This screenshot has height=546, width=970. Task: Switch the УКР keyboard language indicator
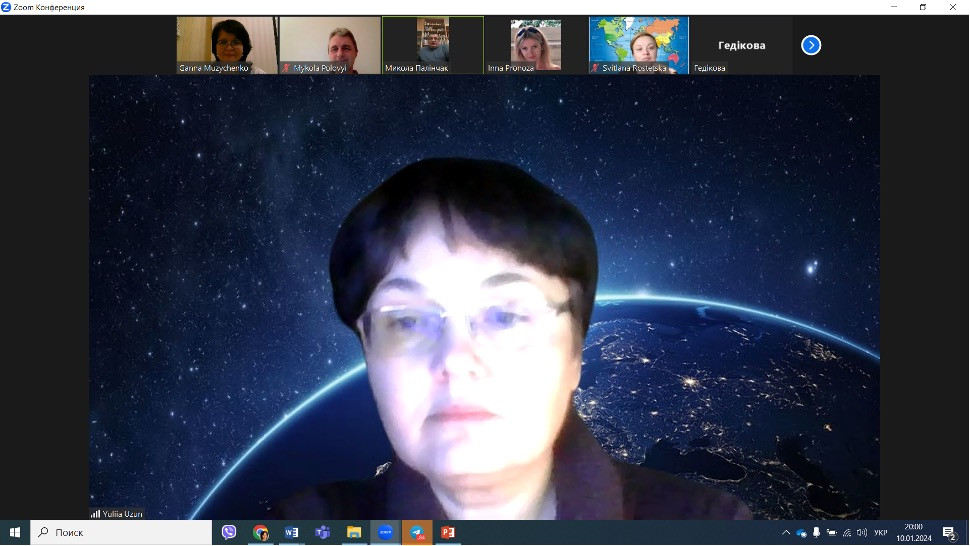tap(880, 532)
